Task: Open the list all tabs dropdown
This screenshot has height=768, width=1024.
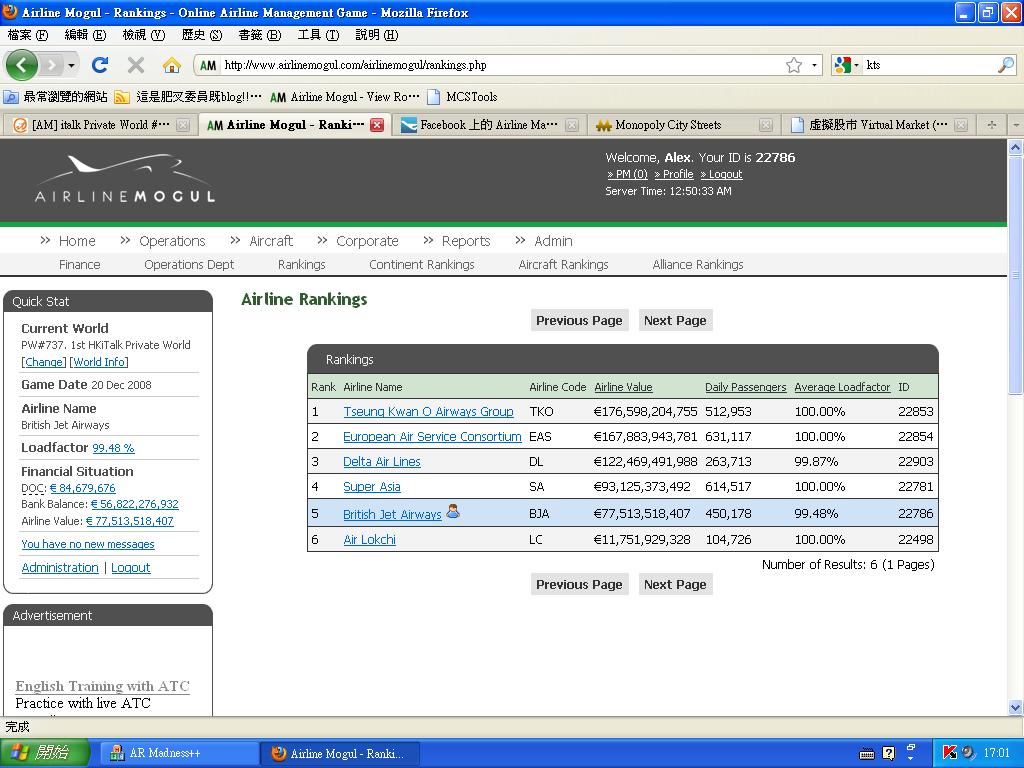Action: 1015,125
